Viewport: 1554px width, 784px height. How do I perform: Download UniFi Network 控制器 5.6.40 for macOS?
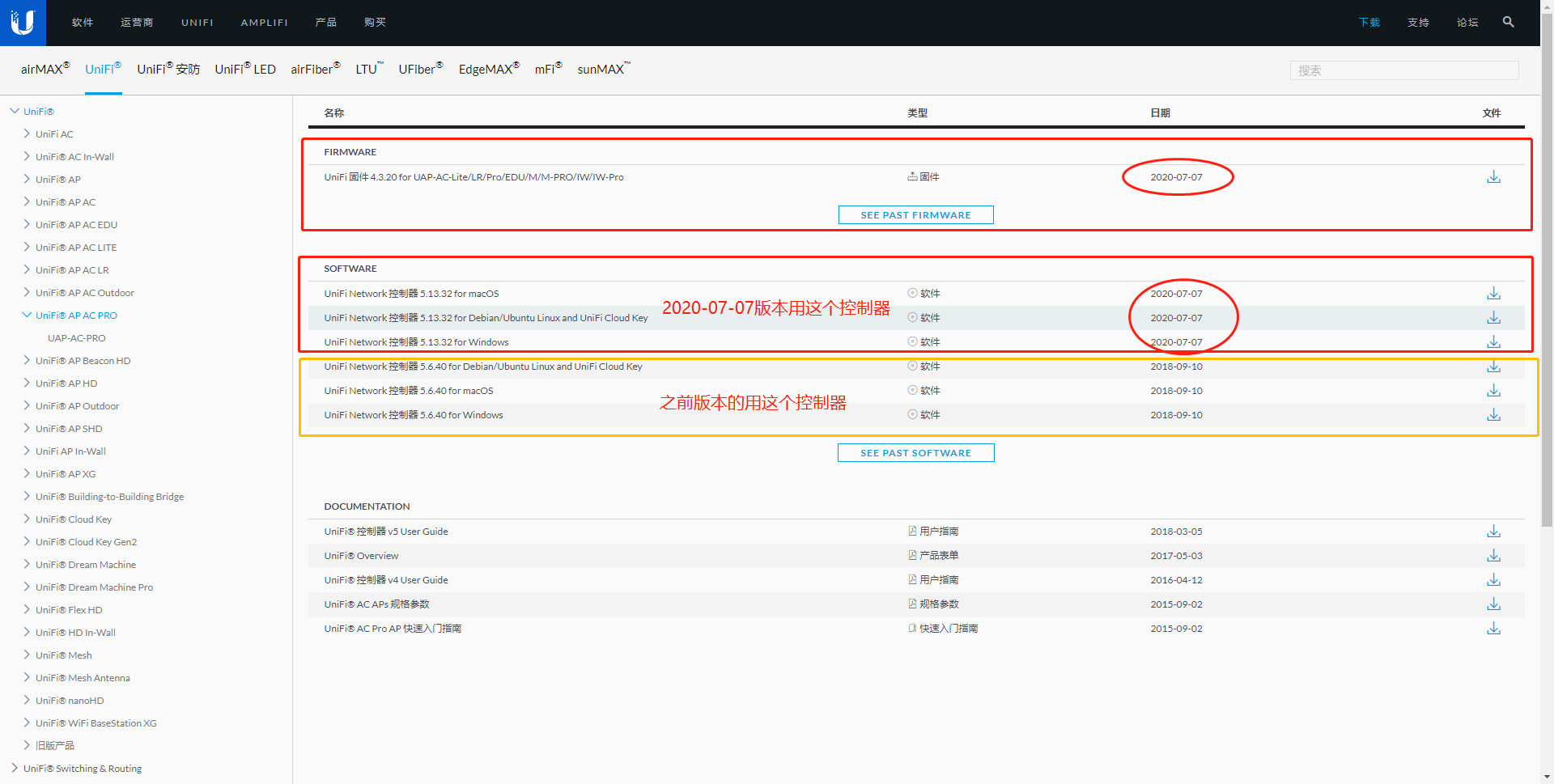(x=1492, y=390)
